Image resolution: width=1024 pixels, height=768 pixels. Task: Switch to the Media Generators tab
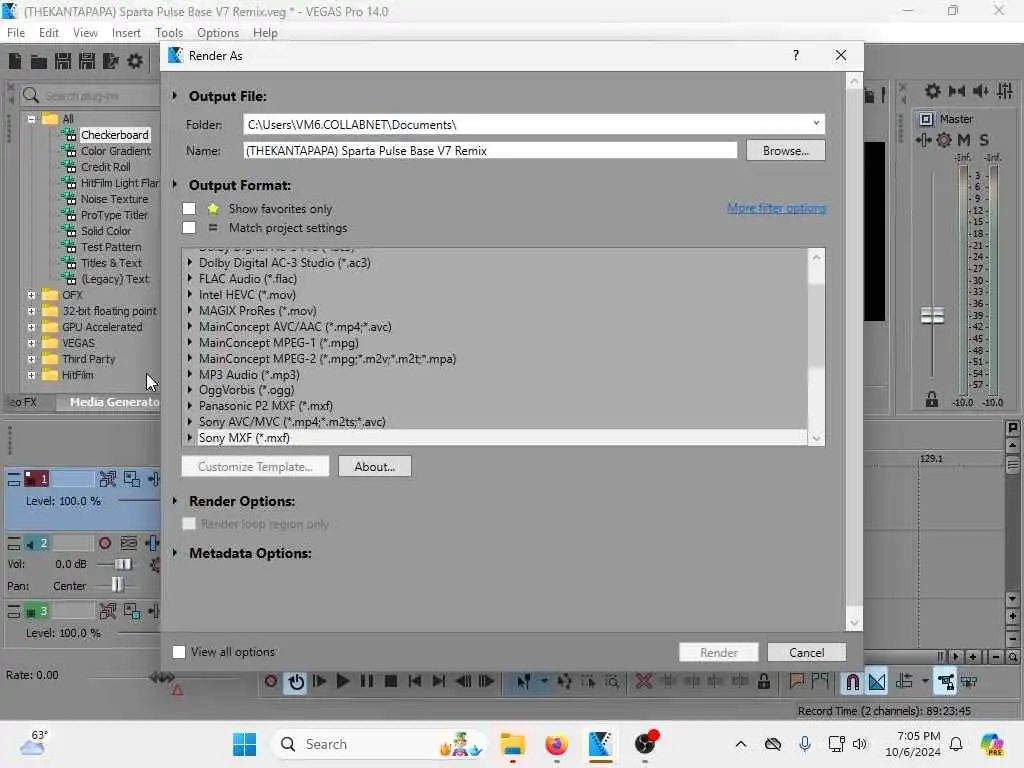(110, 402)
